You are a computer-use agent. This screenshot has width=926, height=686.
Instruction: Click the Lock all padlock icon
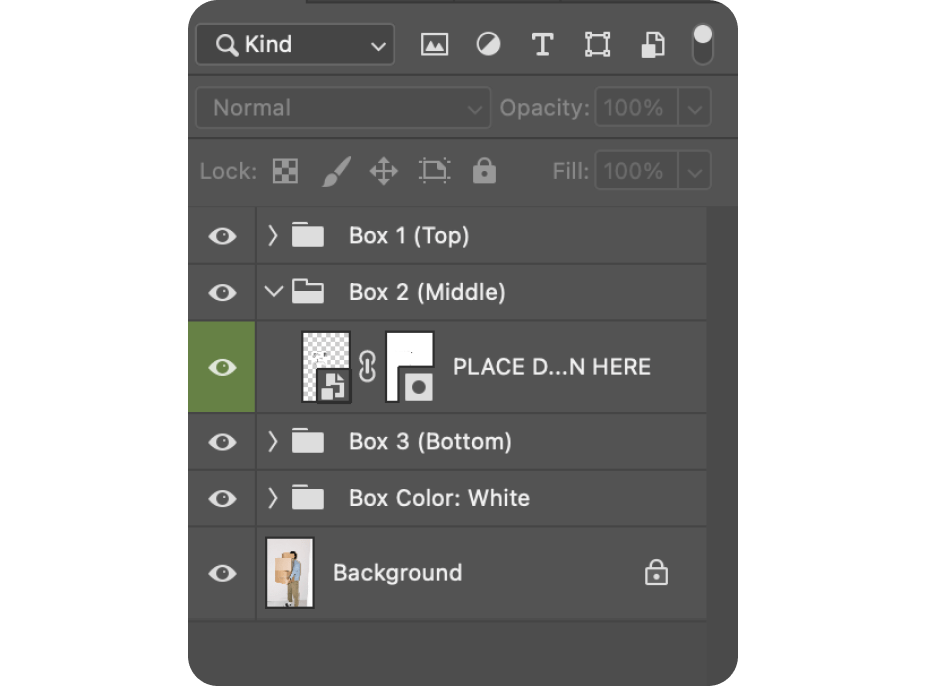[484, 170]
